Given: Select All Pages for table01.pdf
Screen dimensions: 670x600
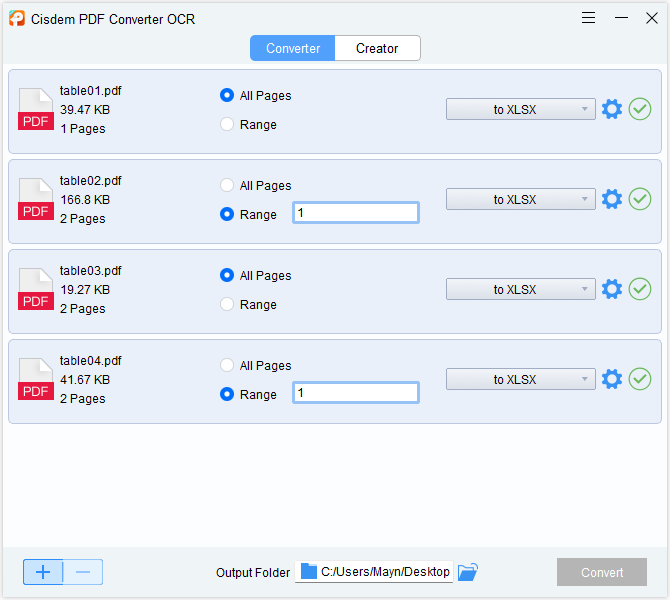Looking at the screenshot, I should click(x=256, y=95).
